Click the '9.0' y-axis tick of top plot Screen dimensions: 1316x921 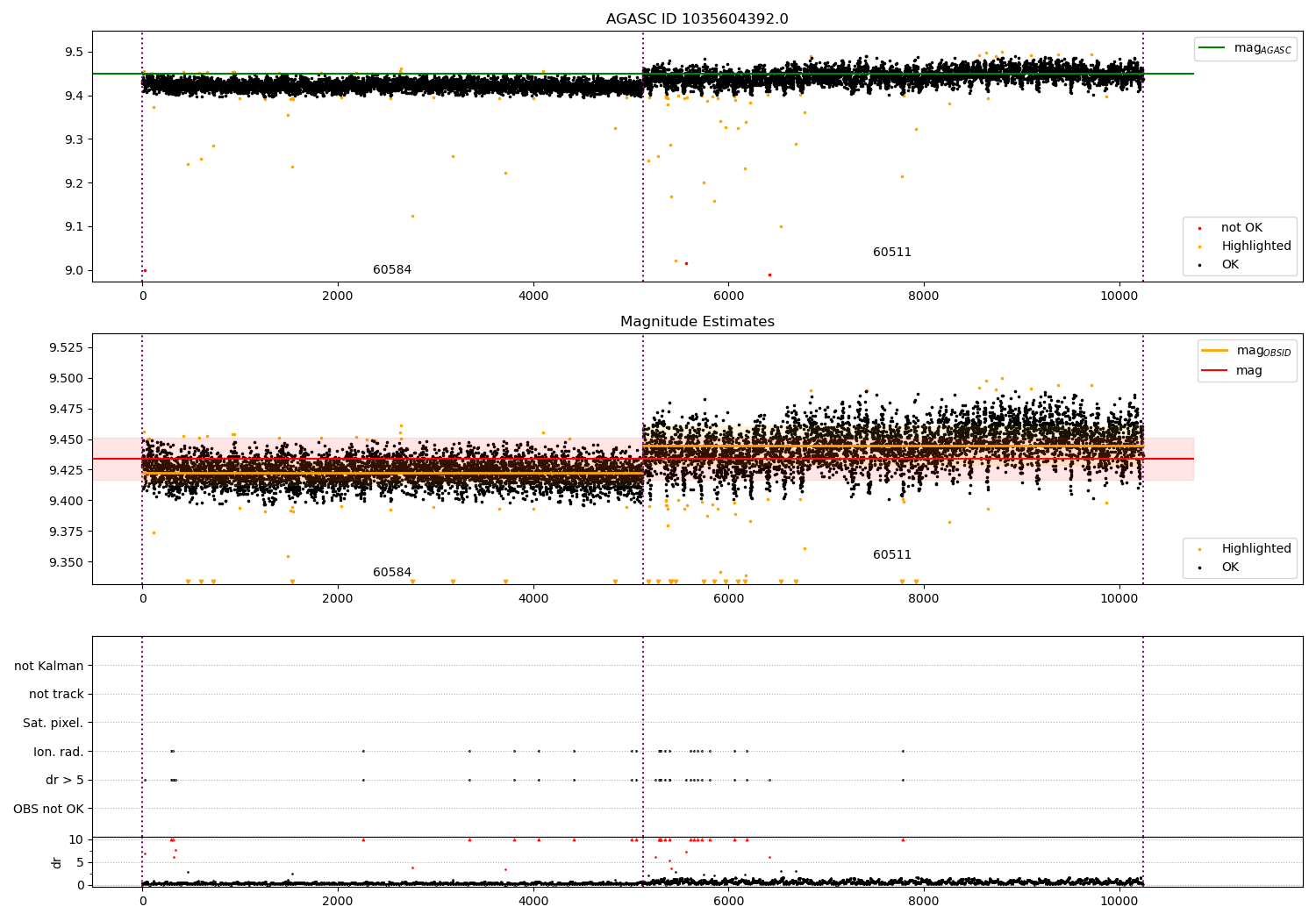pos(74,271)
